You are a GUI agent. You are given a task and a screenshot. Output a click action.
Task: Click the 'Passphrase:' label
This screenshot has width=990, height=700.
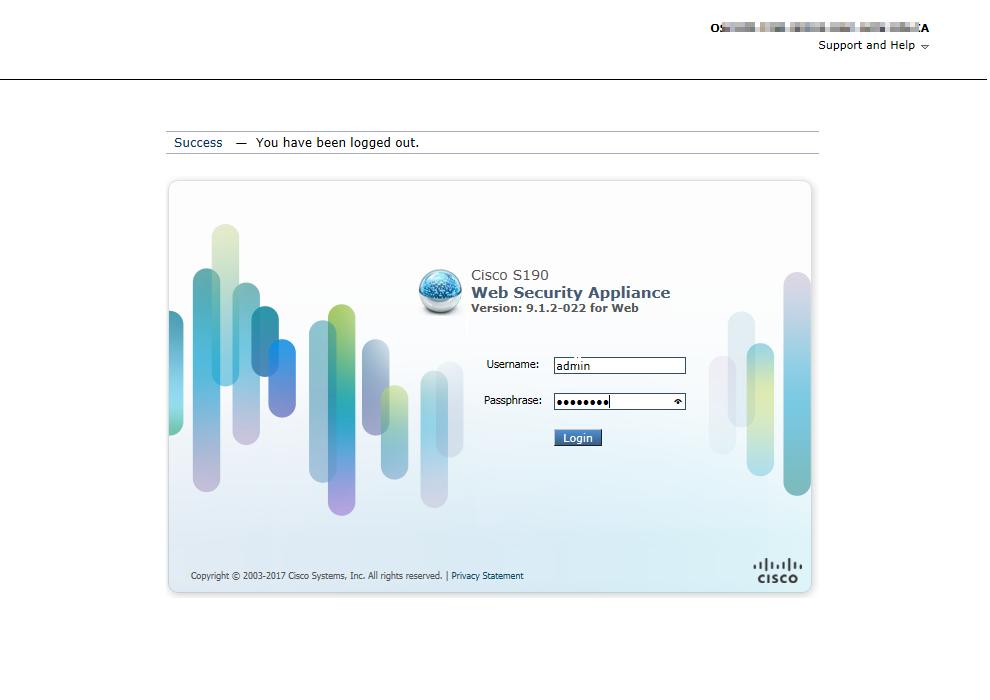pos(513,400)
